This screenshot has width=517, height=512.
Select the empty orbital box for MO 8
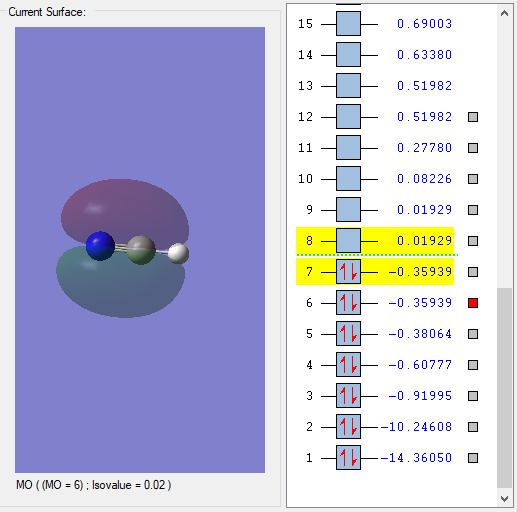[348, 241]
